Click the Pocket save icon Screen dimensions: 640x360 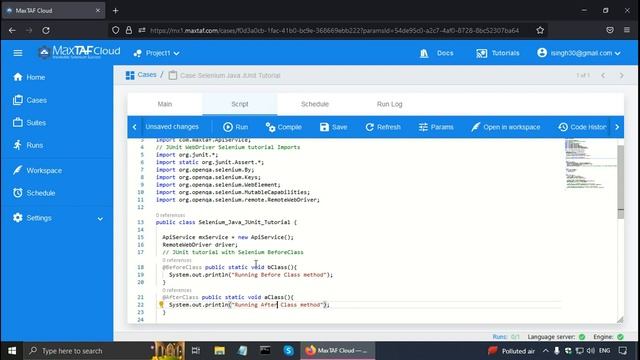click(610, 30)
